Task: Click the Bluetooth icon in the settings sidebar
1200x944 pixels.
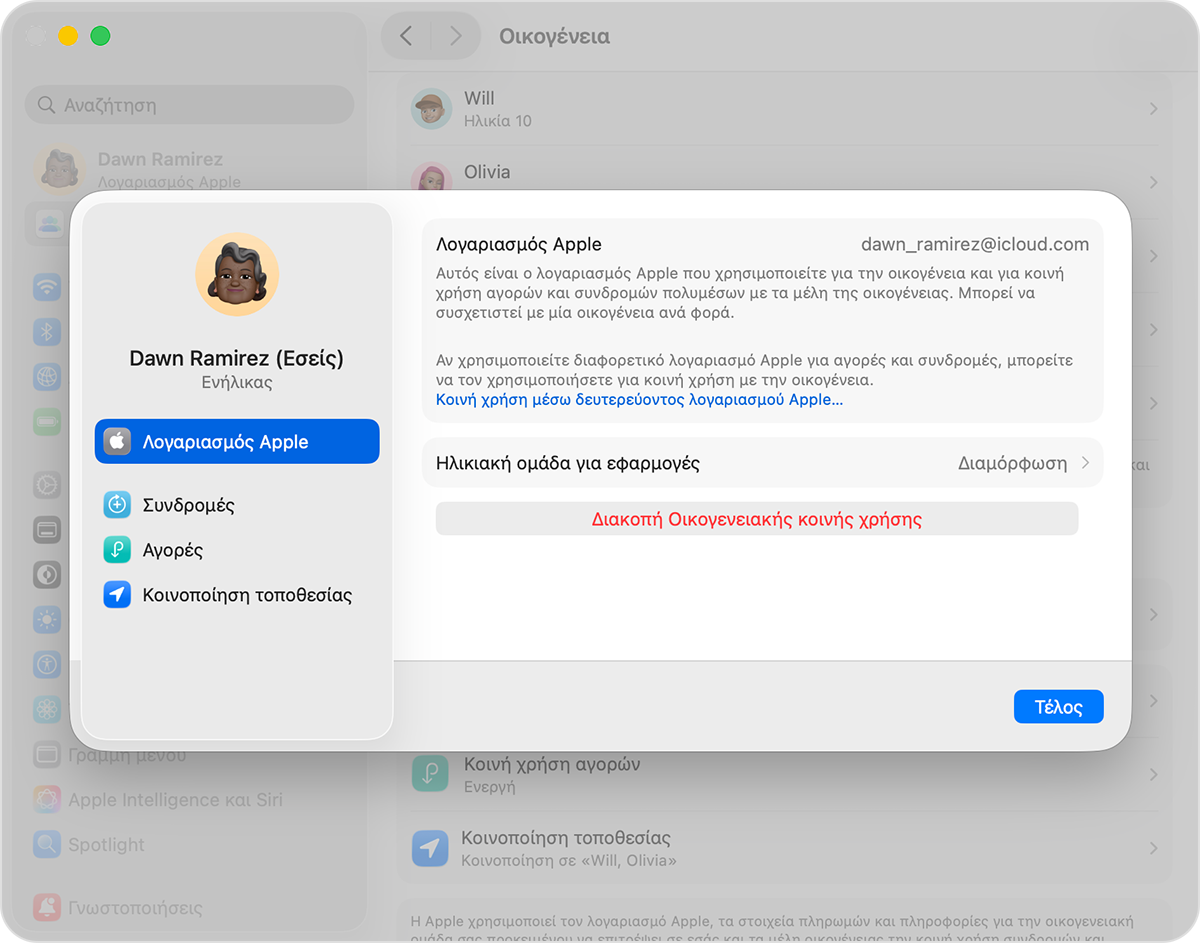Action: (x=47, y=331)
